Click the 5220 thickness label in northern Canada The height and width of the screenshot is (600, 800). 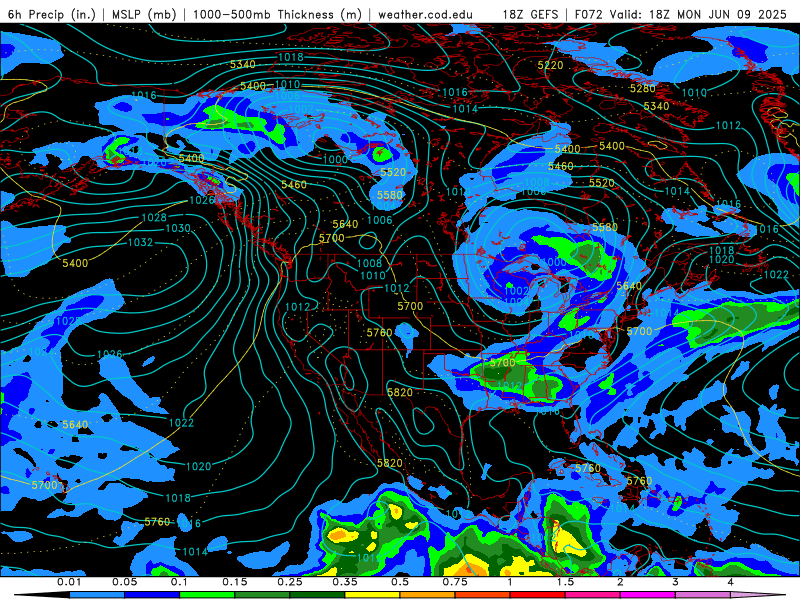click(x=551, y=65)
